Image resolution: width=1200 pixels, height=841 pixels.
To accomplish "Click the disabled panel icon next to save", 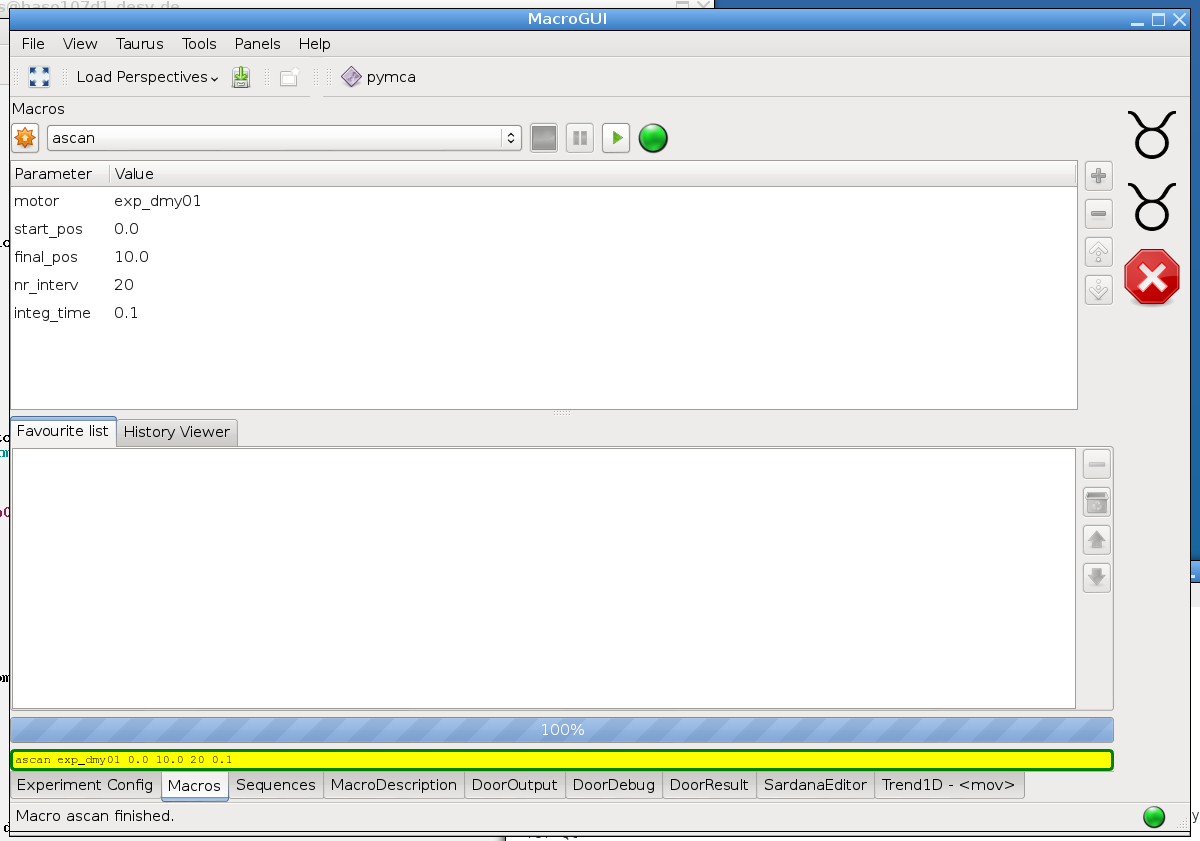I will click(289, 77).
